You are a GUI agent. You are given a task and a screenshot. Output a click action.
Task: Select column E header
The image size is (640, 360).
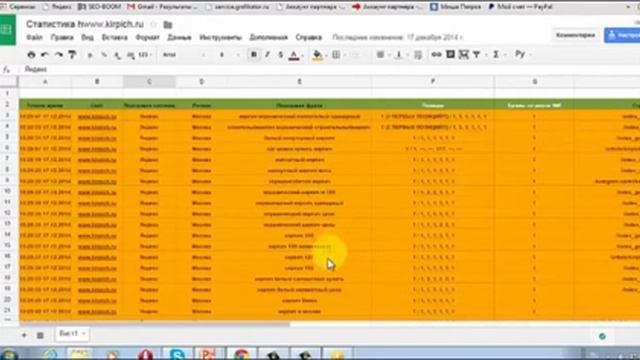299,82
